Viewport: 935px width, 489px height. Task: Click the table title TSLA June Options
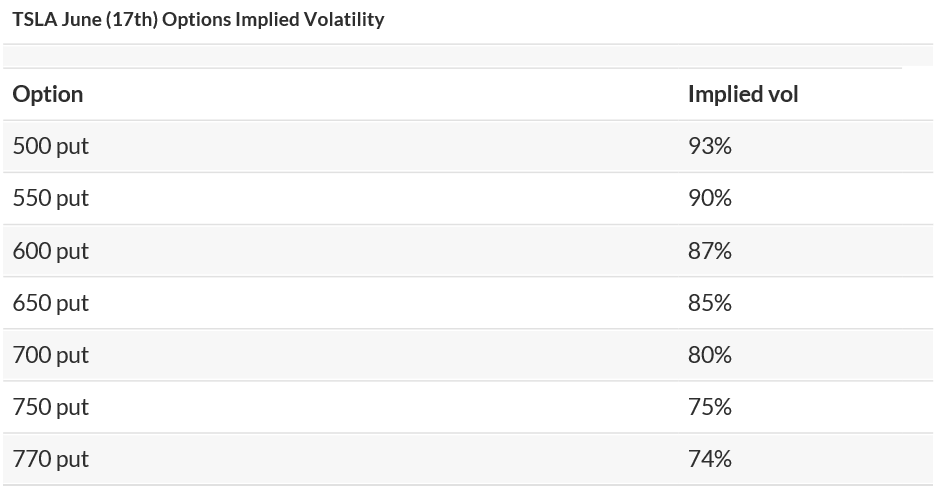point(198,19)
